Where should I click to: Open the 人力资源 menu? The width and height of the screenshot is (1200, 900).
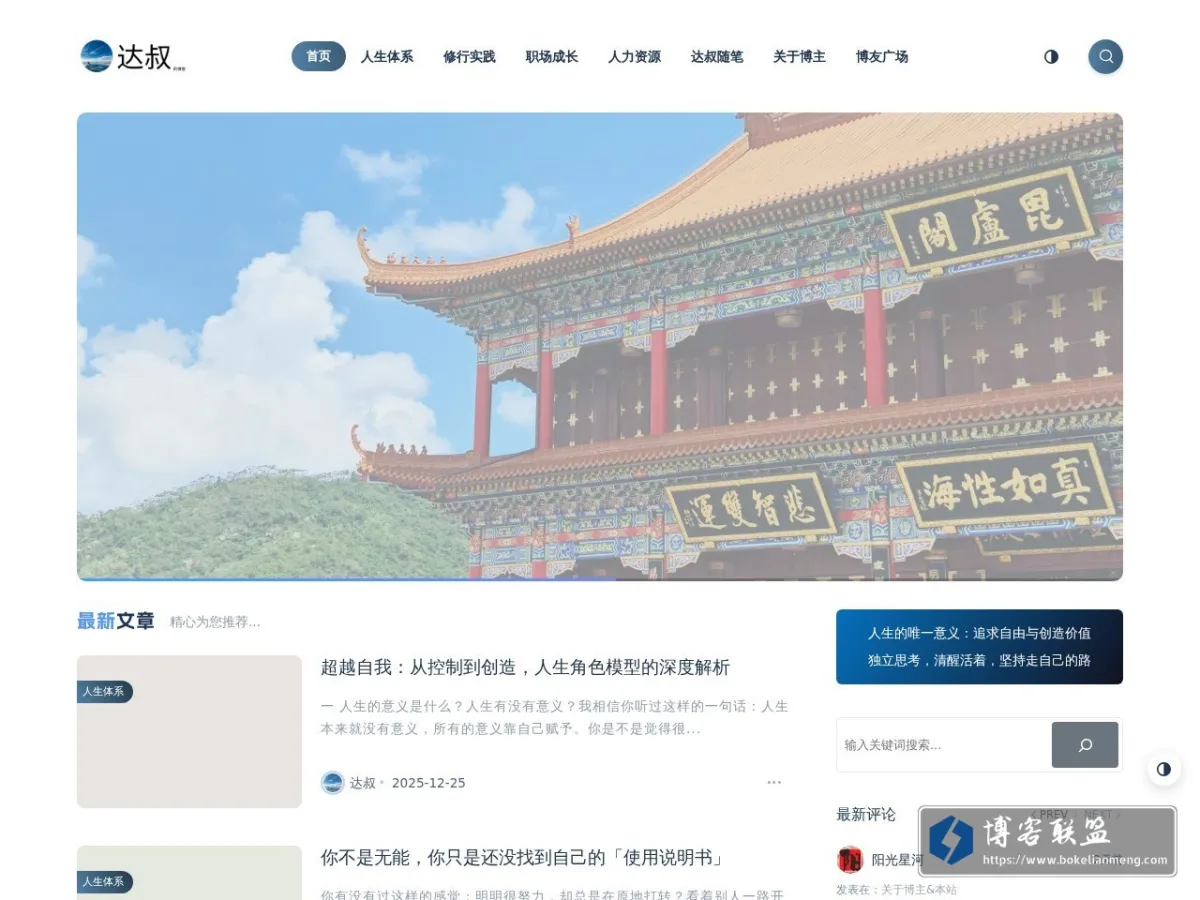tap(634, 57)
